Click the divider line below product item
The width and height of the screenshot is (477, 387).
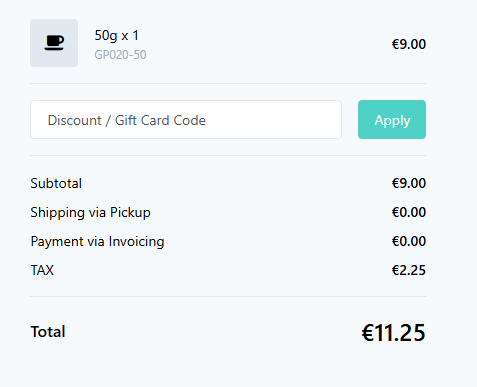tap(228, 83)
